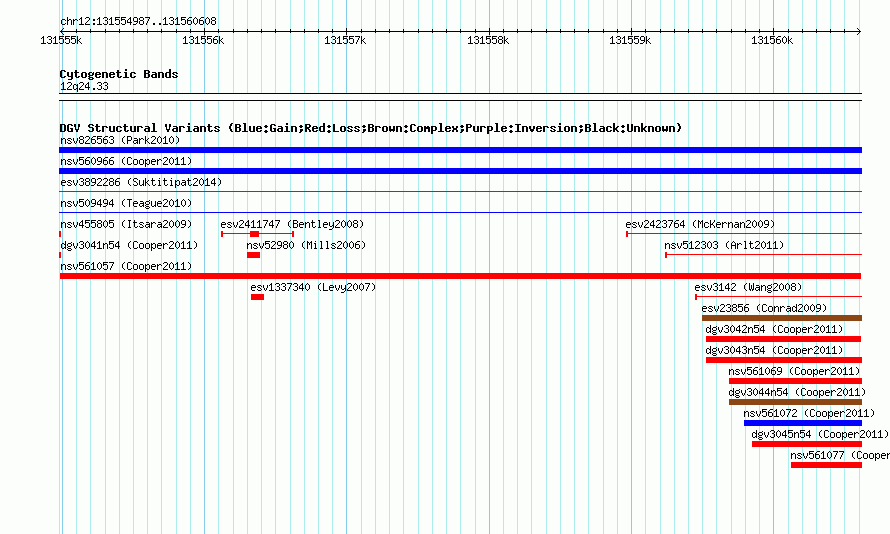Select the 12q24.33 band label

tap(84, 86)
